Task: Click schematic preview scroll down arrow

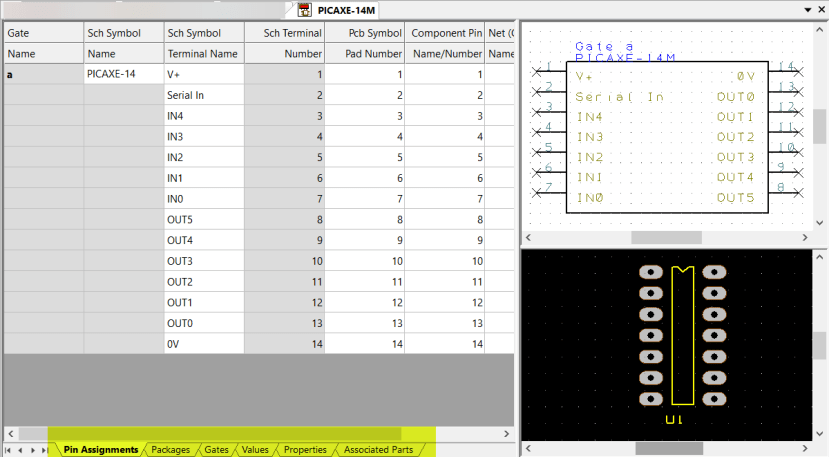Action: (819, 223)
